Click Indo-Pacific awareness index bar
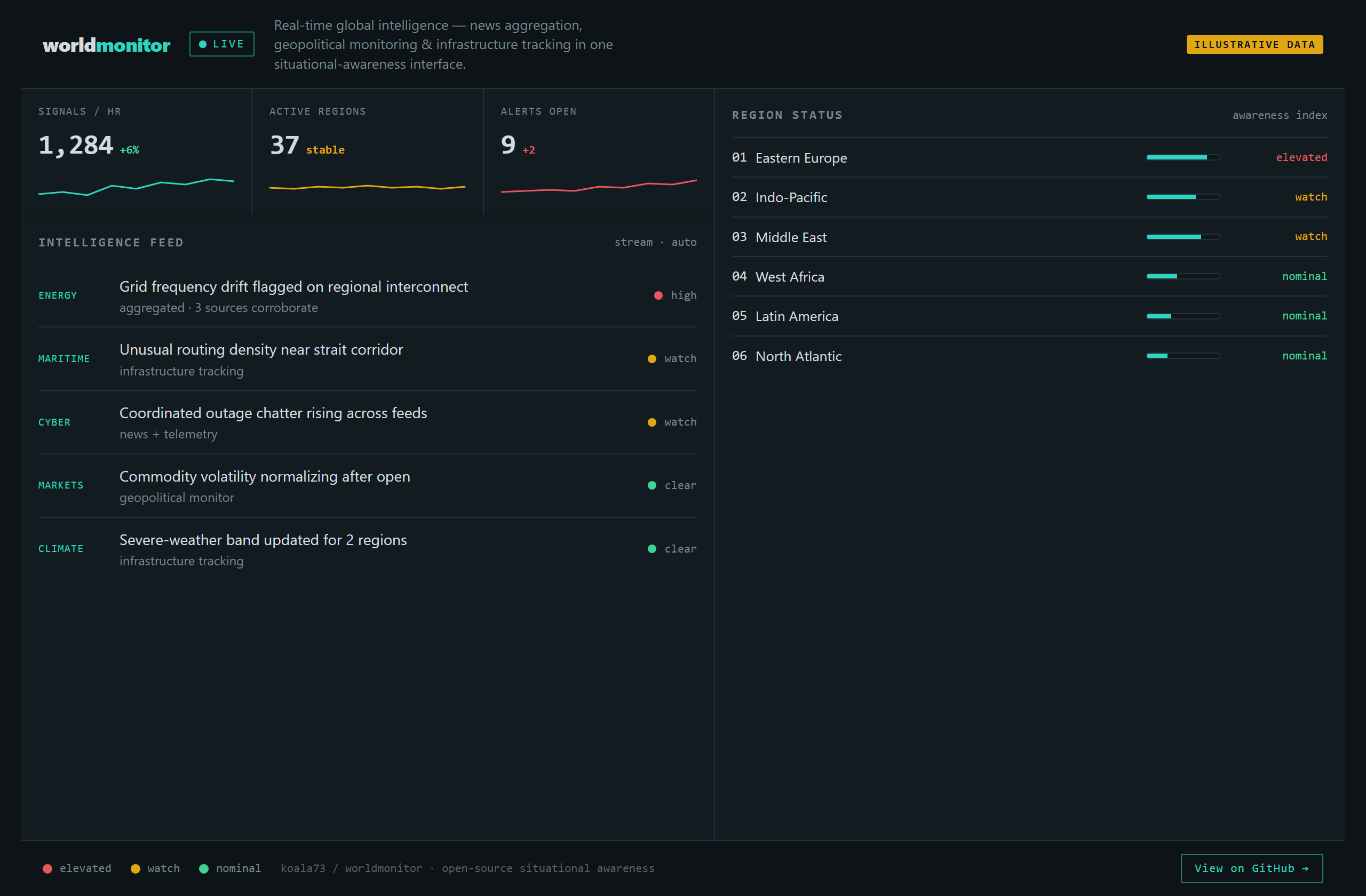1366x896 pixels. (1184, 197)
